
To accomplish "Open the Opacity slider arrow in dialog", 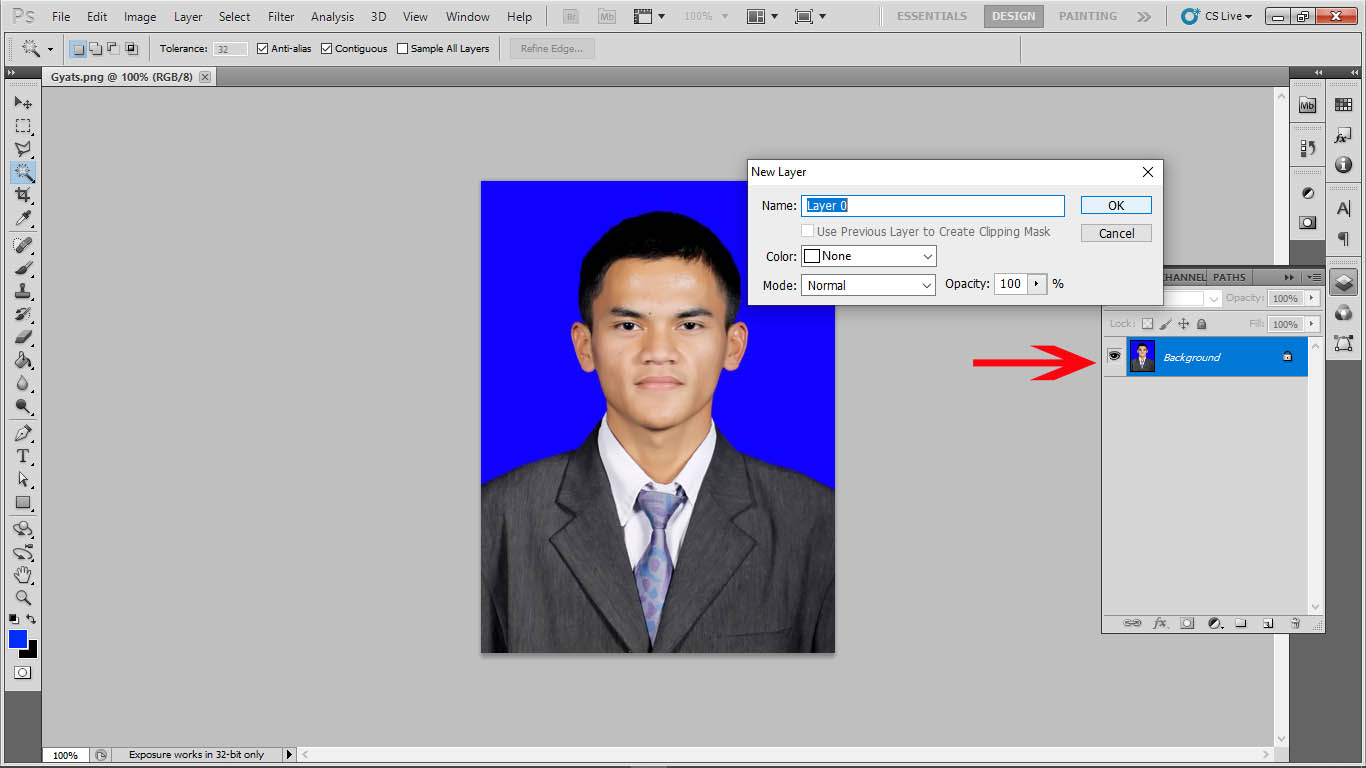I will pyautogui.click(x=1037, y=284).
